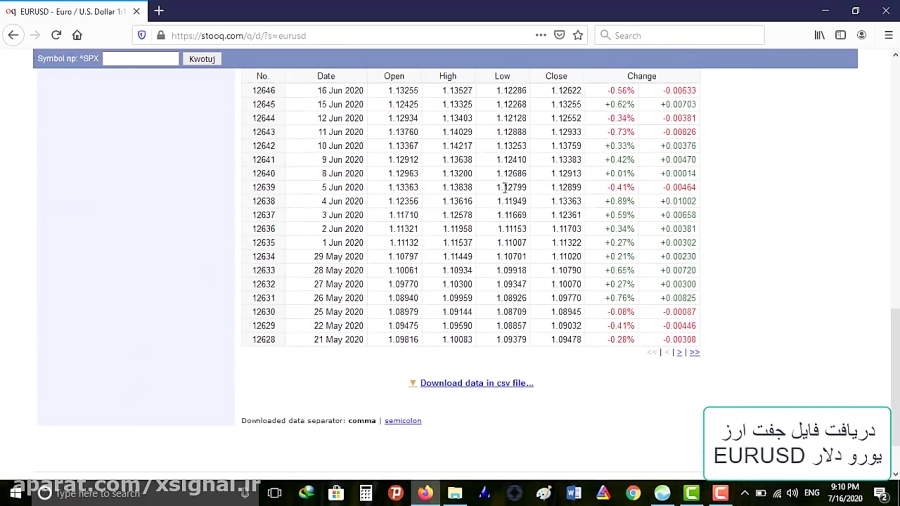Click the Low column header
900x506 pixels.
(x=502, y=76)
